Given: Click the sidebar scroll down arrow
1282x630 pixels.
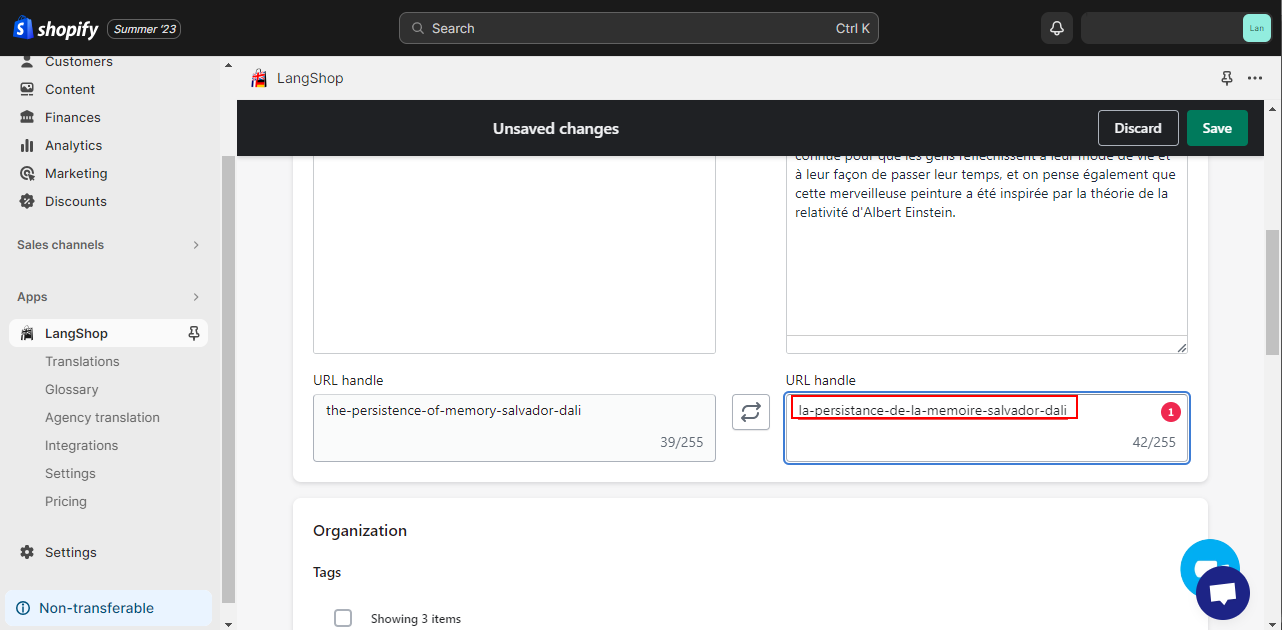Looking at the screenshot, I should 227,623.
